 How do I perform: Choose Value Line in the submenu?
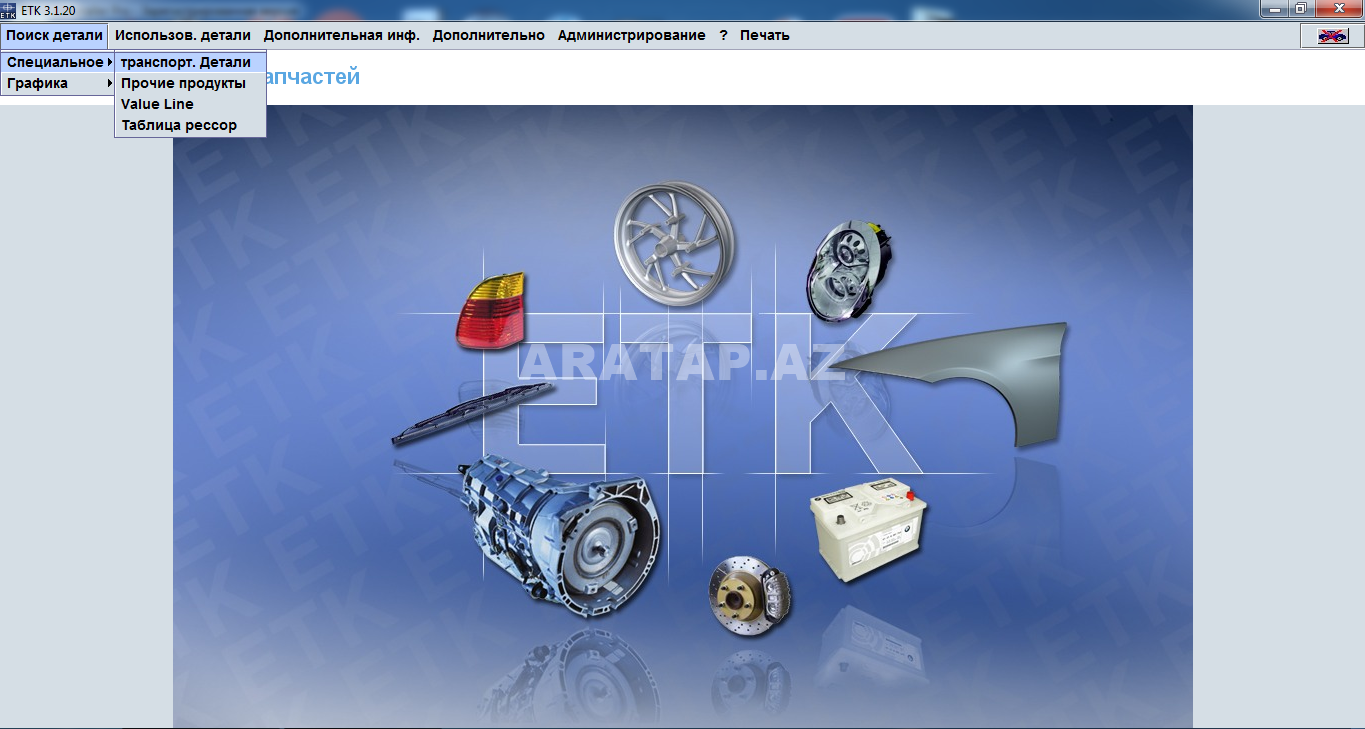[190, 104]
